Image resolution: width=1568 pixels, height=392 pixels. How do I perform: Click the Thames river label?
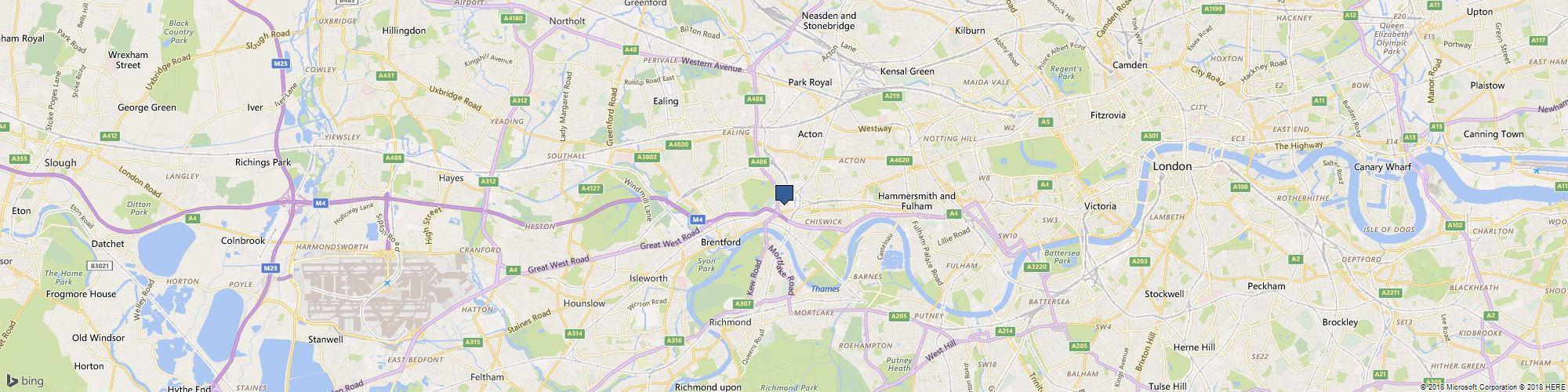pos(825,289)
